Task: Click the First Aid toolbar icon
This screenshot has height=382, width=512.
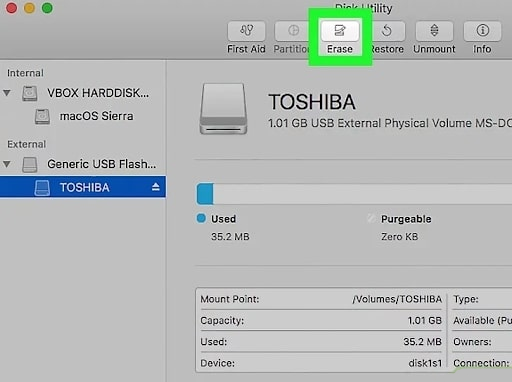Action: coord(246,31)
